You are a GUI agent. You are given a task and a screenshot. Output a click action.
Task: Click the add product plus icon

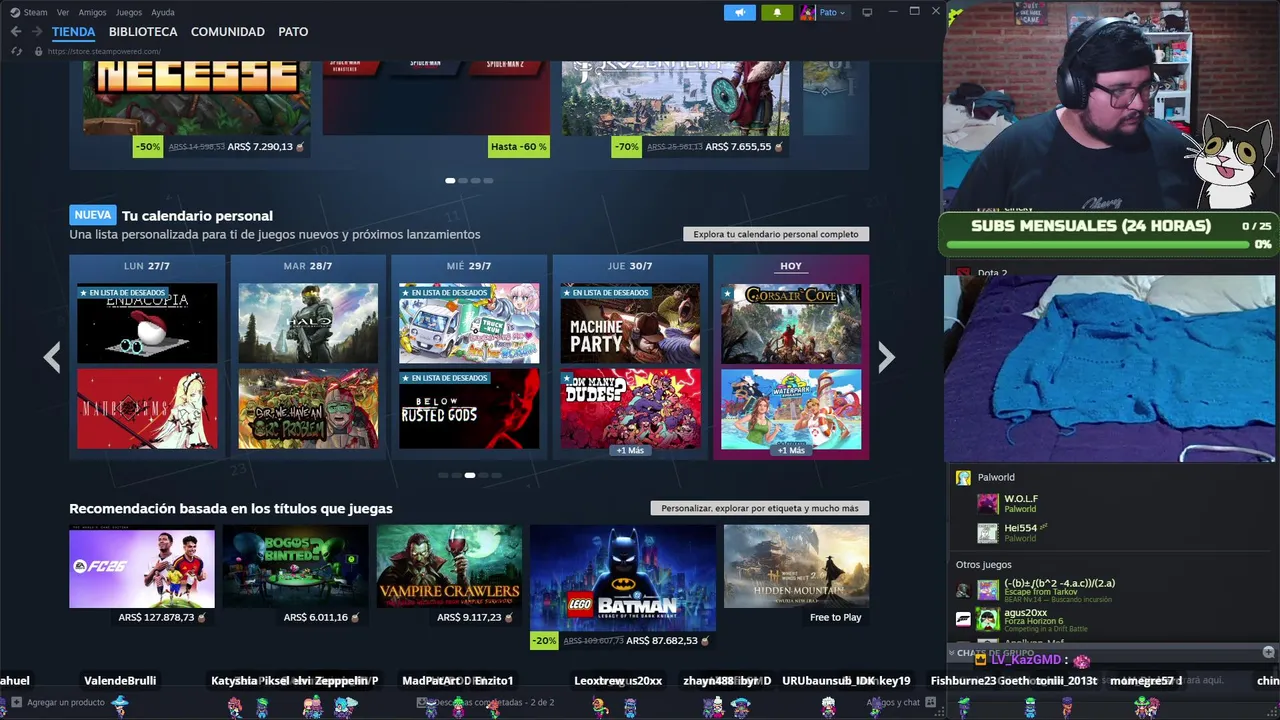coord(16,703)
